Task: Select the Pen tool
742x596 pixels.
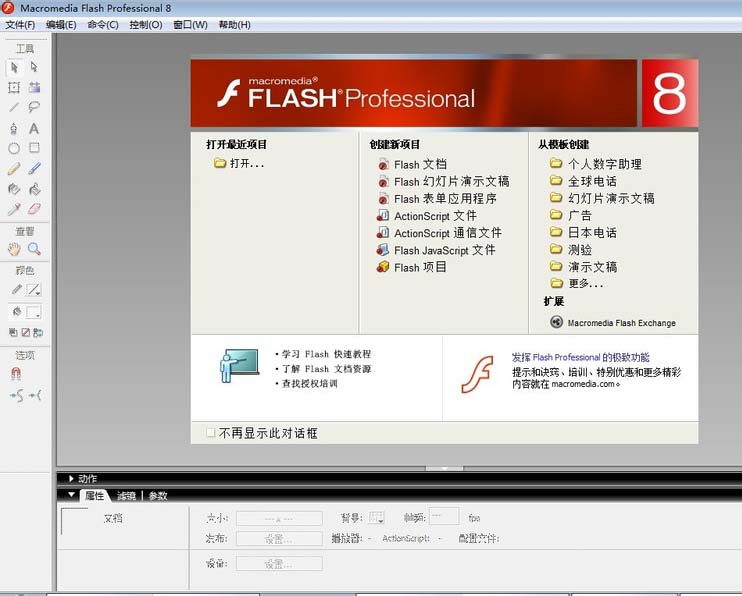Action: 14,128
